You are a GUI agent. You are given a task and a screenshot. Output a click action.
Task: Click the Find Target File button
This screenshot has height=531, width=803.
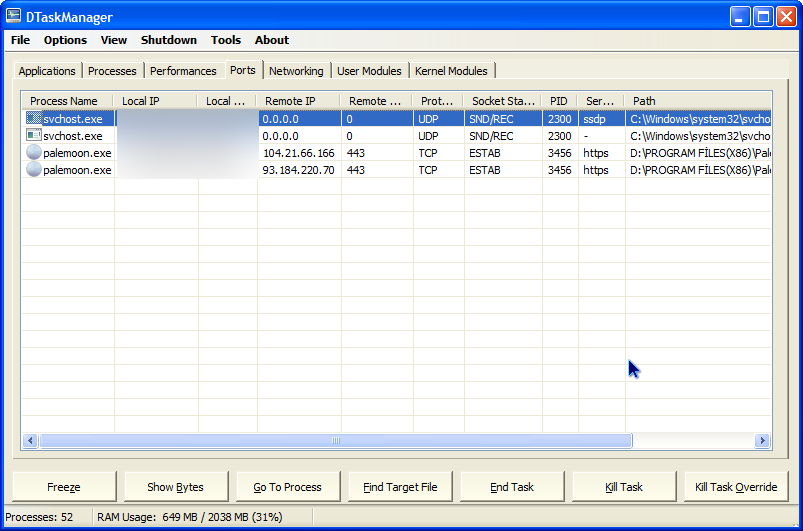[400, 487]
